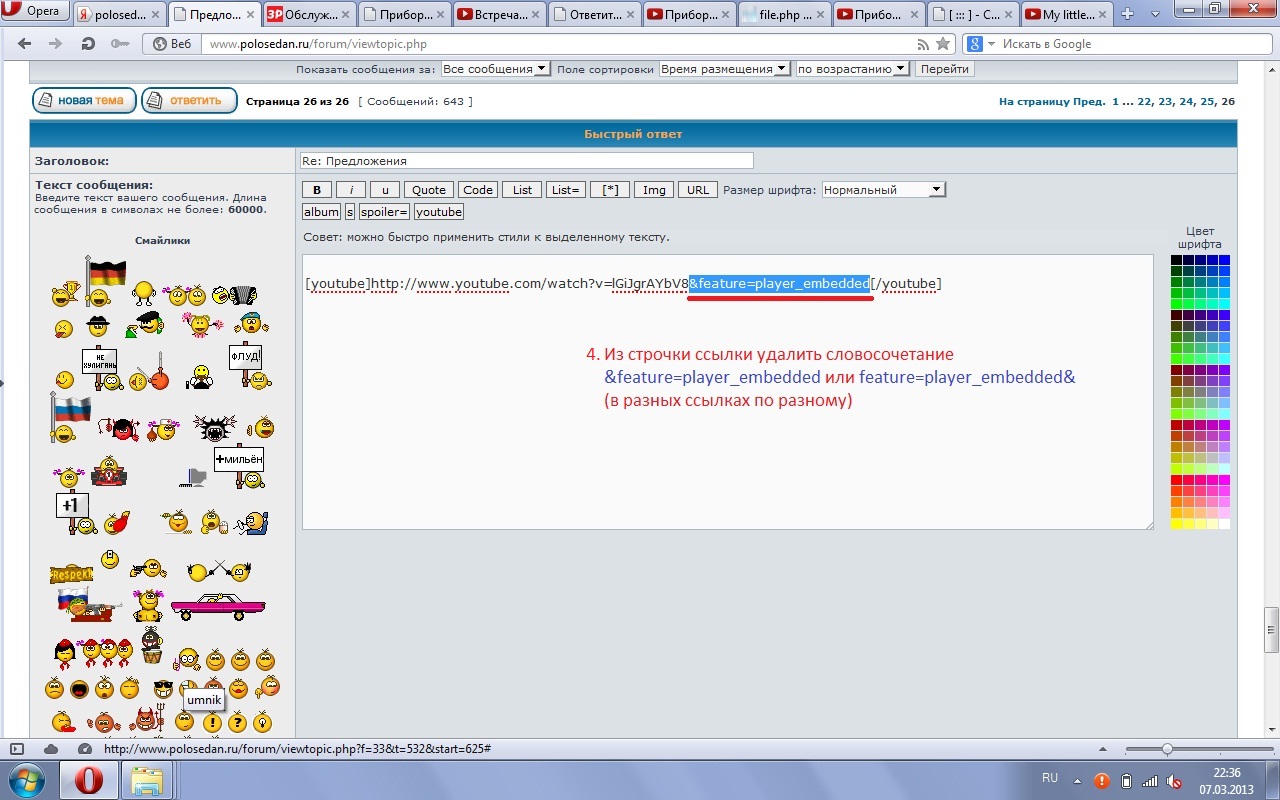Open the 'по возрастанию' order dropdown

click(x=852, y=69)
